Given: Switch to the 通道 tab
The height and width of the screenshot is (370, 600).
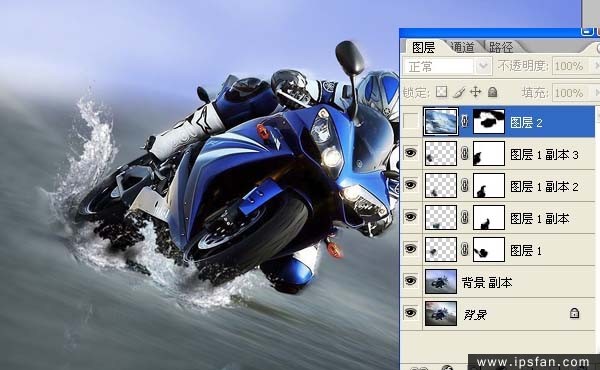Looking at the screenshot, I should [463, 47].
